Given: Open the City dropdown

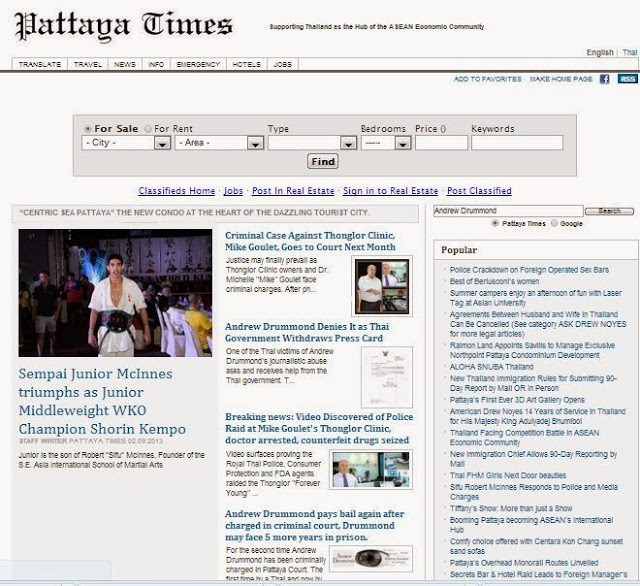Looking at the screenshot, I should [126, 143].
